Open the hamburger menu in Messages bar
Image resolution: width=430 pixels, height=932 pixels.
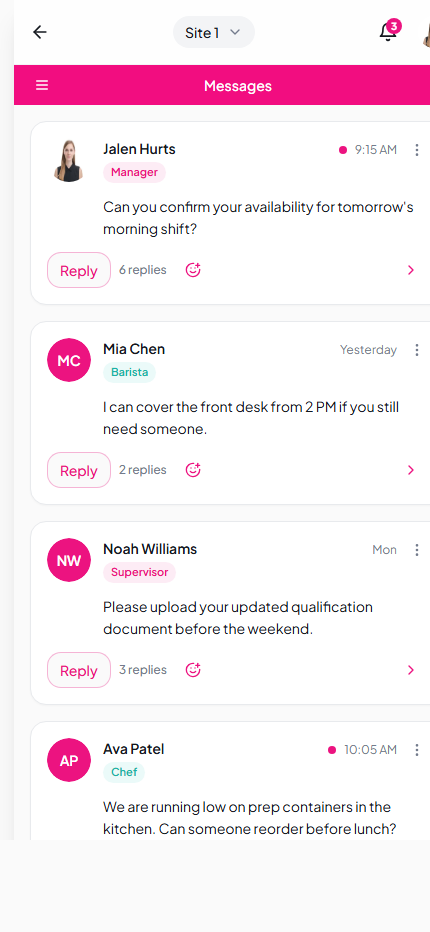[x=42, y=86]
